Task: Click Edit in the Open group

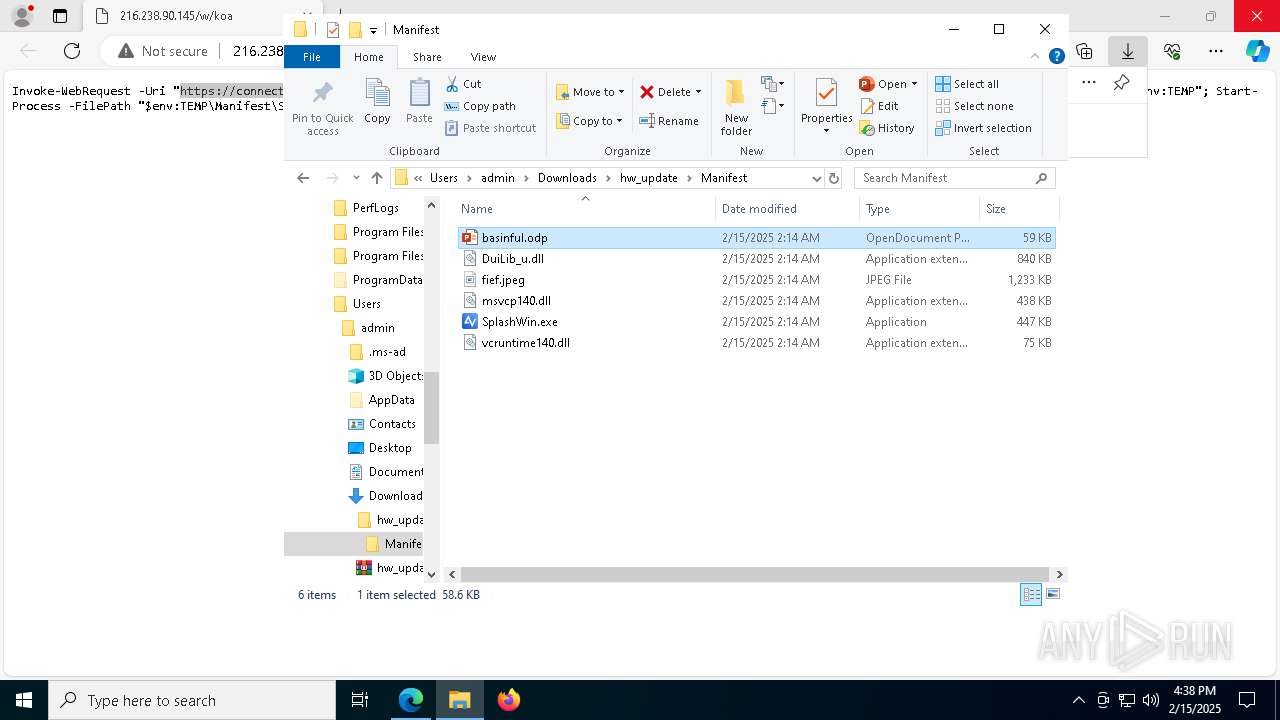Action: (879, 106)
